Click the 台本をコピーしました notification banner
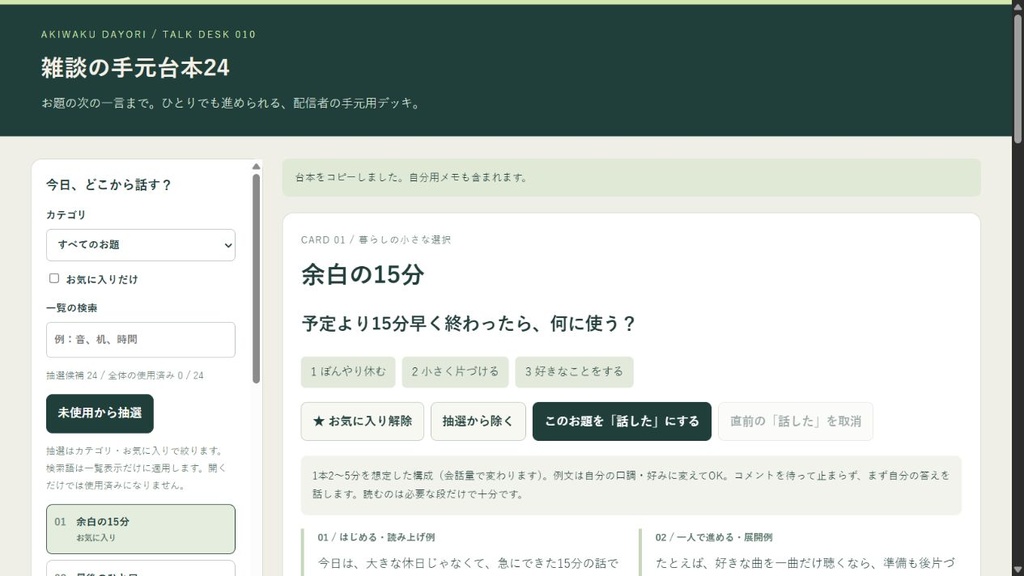 coord(632,178)
